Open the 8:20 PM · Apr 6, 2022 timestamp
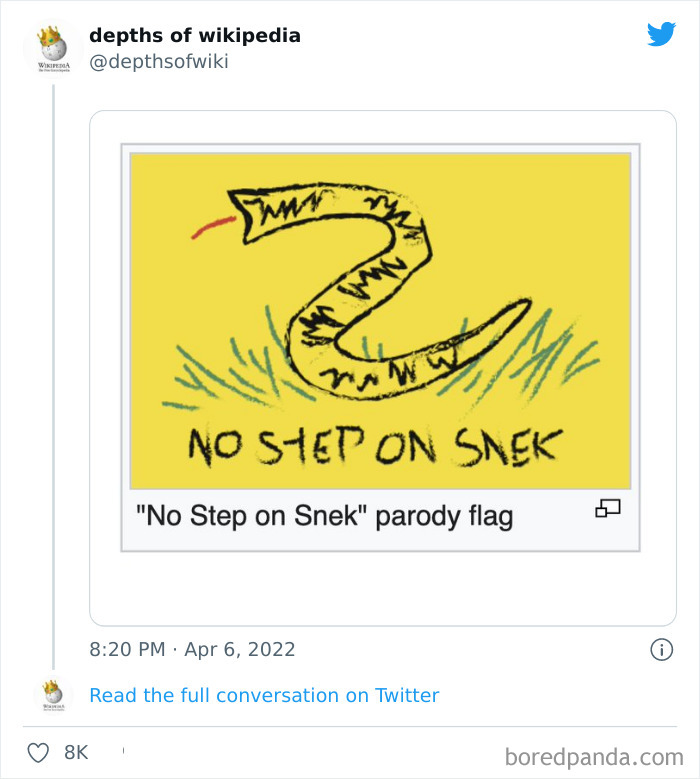This screenshot has height=779, width=700. tap(192, 649)
